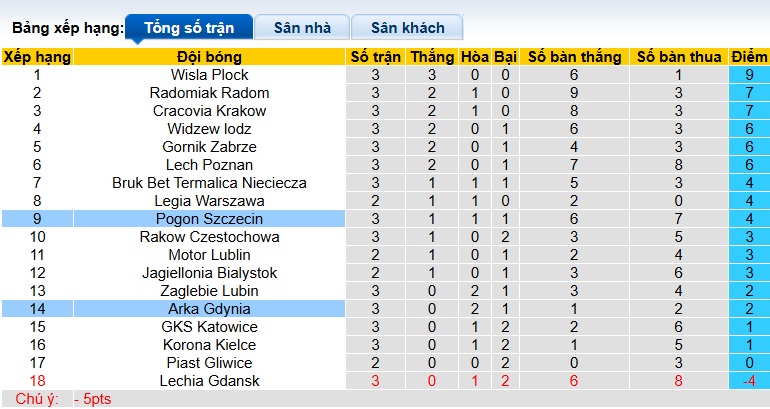Click Legia Warszawa team name
Viewport: 770px width, 409px height.
coord(210,201)
